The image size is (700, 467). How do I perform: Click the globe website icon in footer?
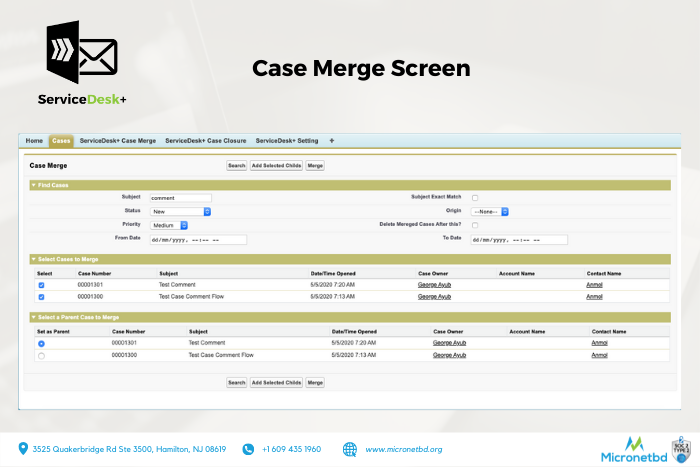point(350,449)
